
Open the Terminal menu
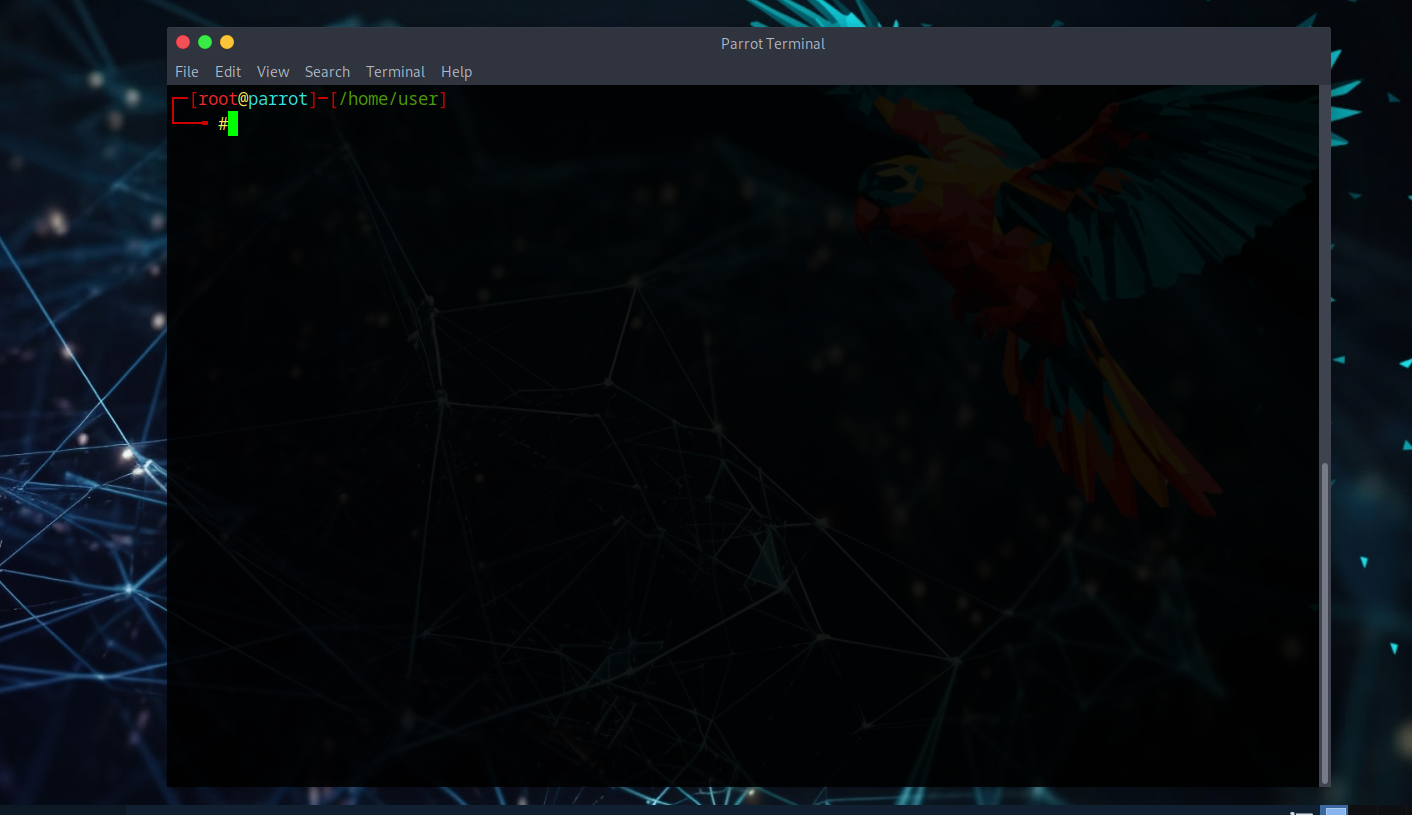tap(395, 72)
